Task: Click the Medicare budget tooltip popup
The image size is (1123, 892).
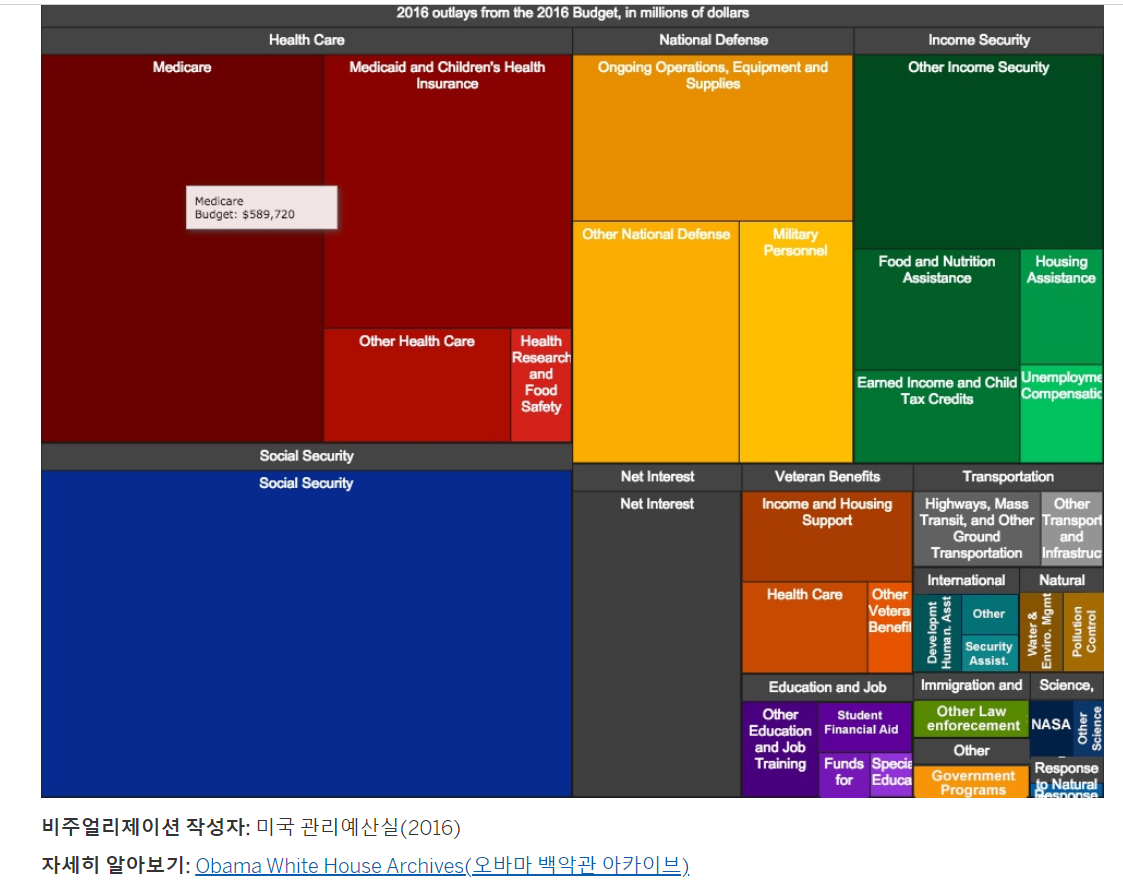Action: pos(261,207)
